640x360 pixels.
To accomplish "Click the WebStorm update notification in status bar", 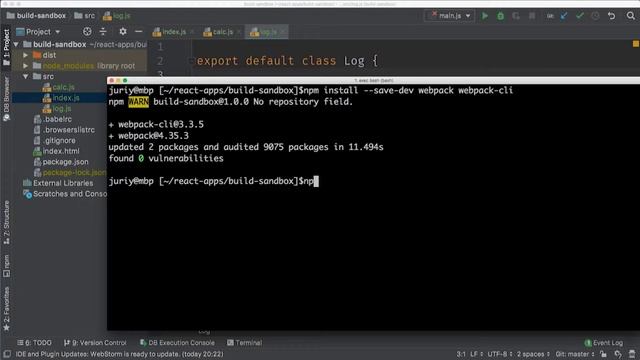I will point(119,354).
